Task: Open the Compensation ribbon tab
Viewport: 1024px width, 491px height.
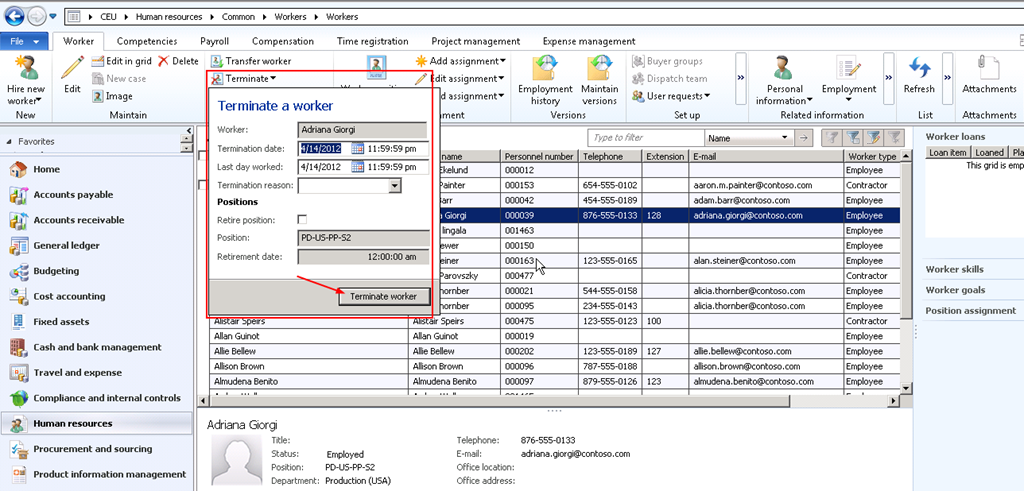Action: [282, 41]
